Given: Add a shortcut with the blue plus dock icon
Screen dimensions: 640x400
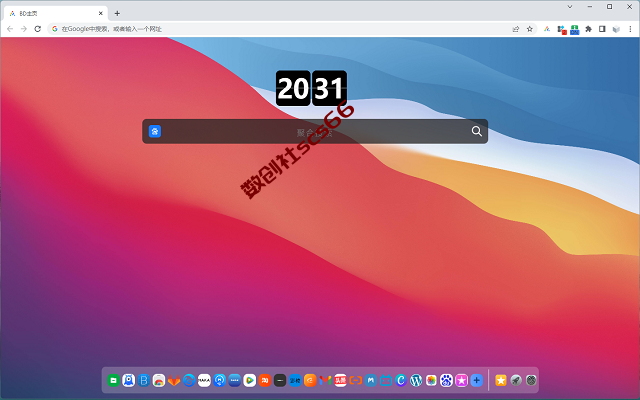Looking at the screenshot, I should click(x=476, y=380).
